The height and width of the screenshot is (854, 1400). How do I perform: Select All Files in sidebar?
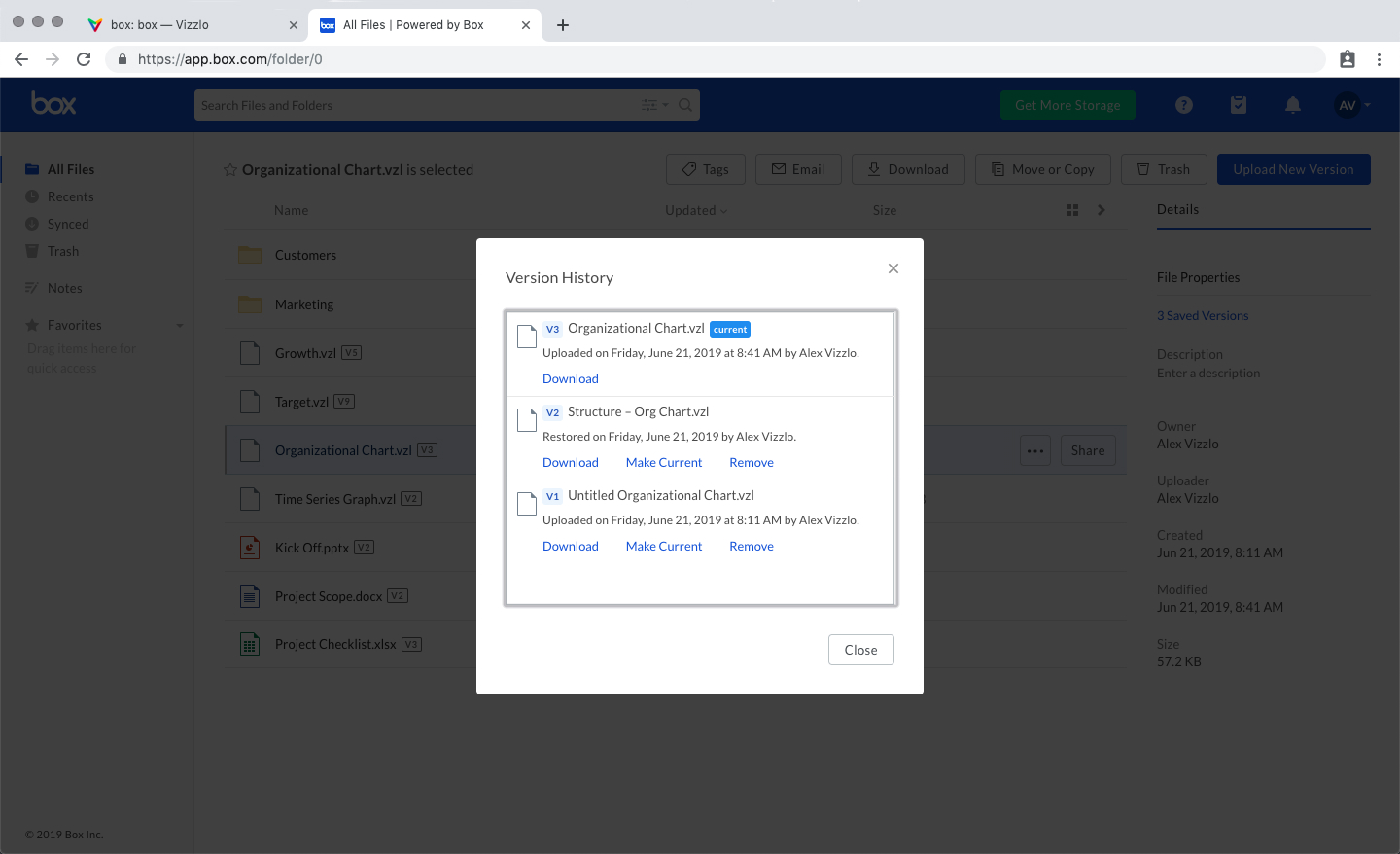pyautogui.click(x=71, y=169)
